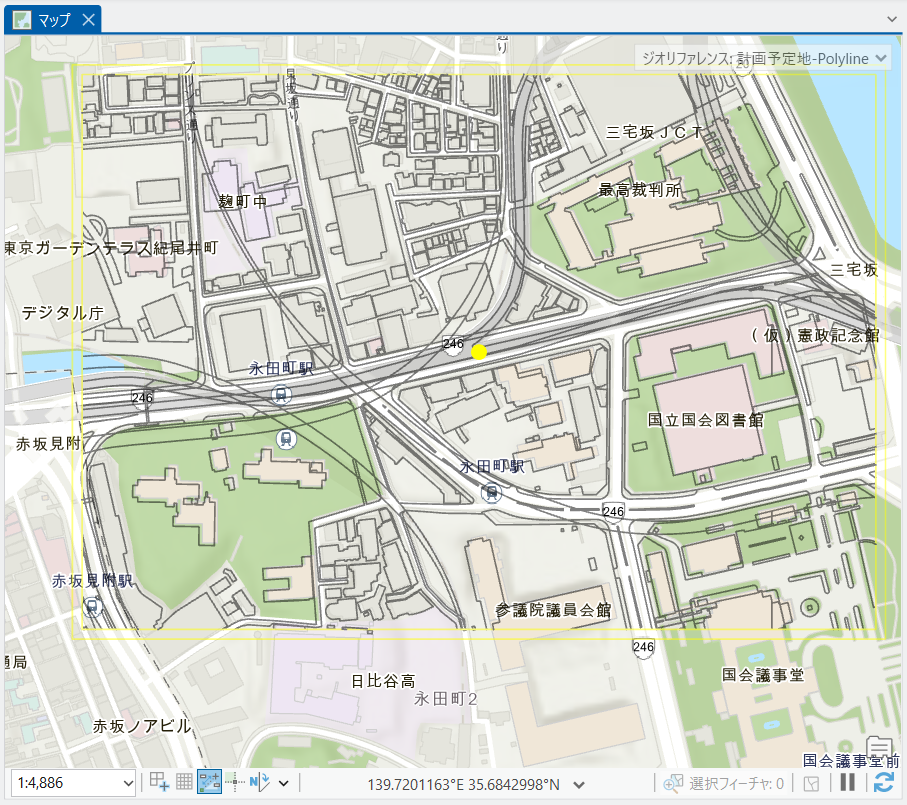Expand the arrow next to north correction icon

tap(283, 783)
